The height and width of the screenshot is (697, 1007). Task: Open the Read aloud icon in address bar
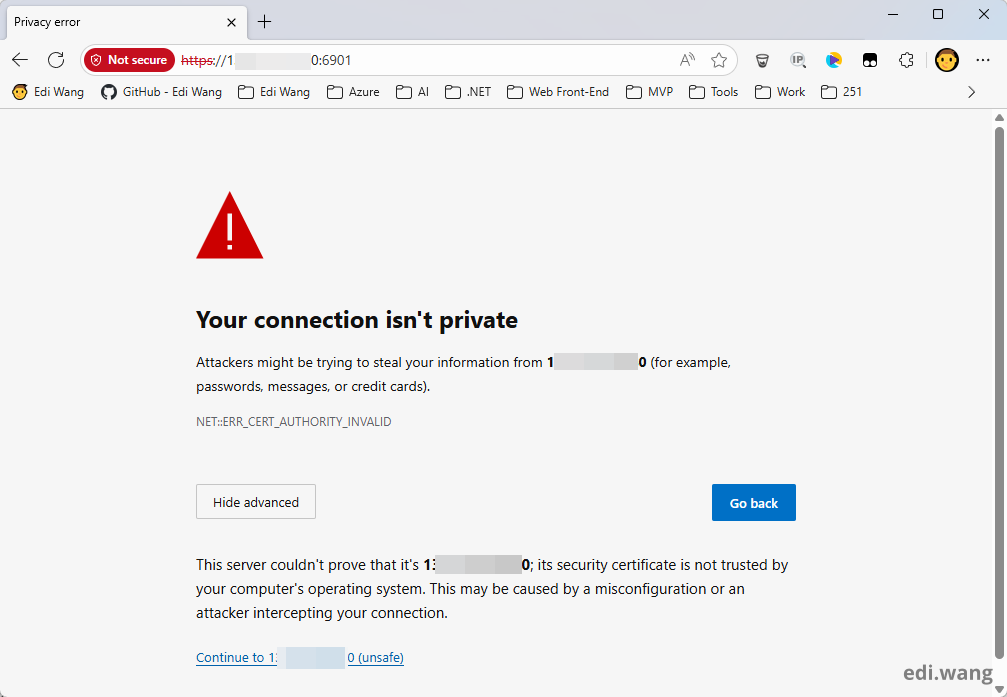coord(687,60)
